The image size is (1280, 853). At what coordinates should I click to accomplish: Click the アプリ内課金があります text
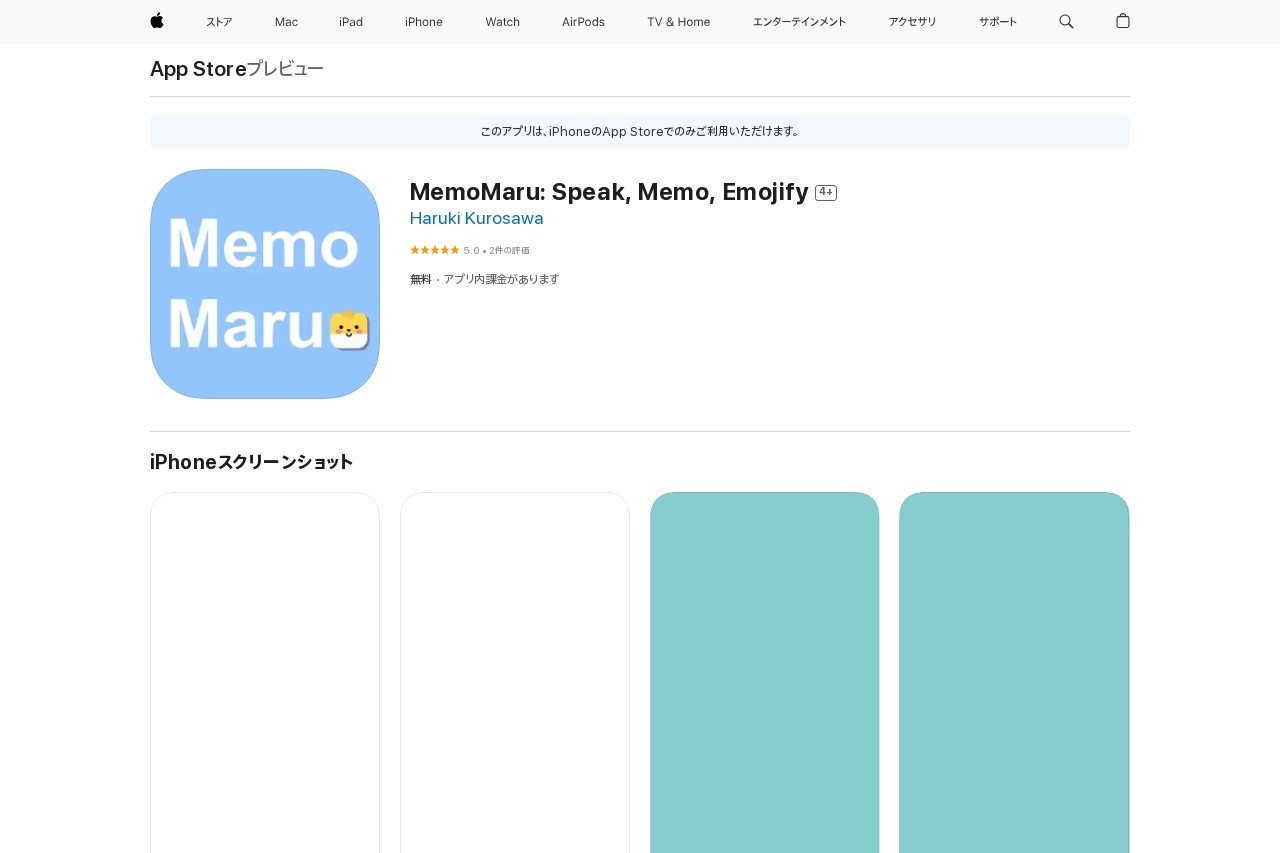[501, 279]
